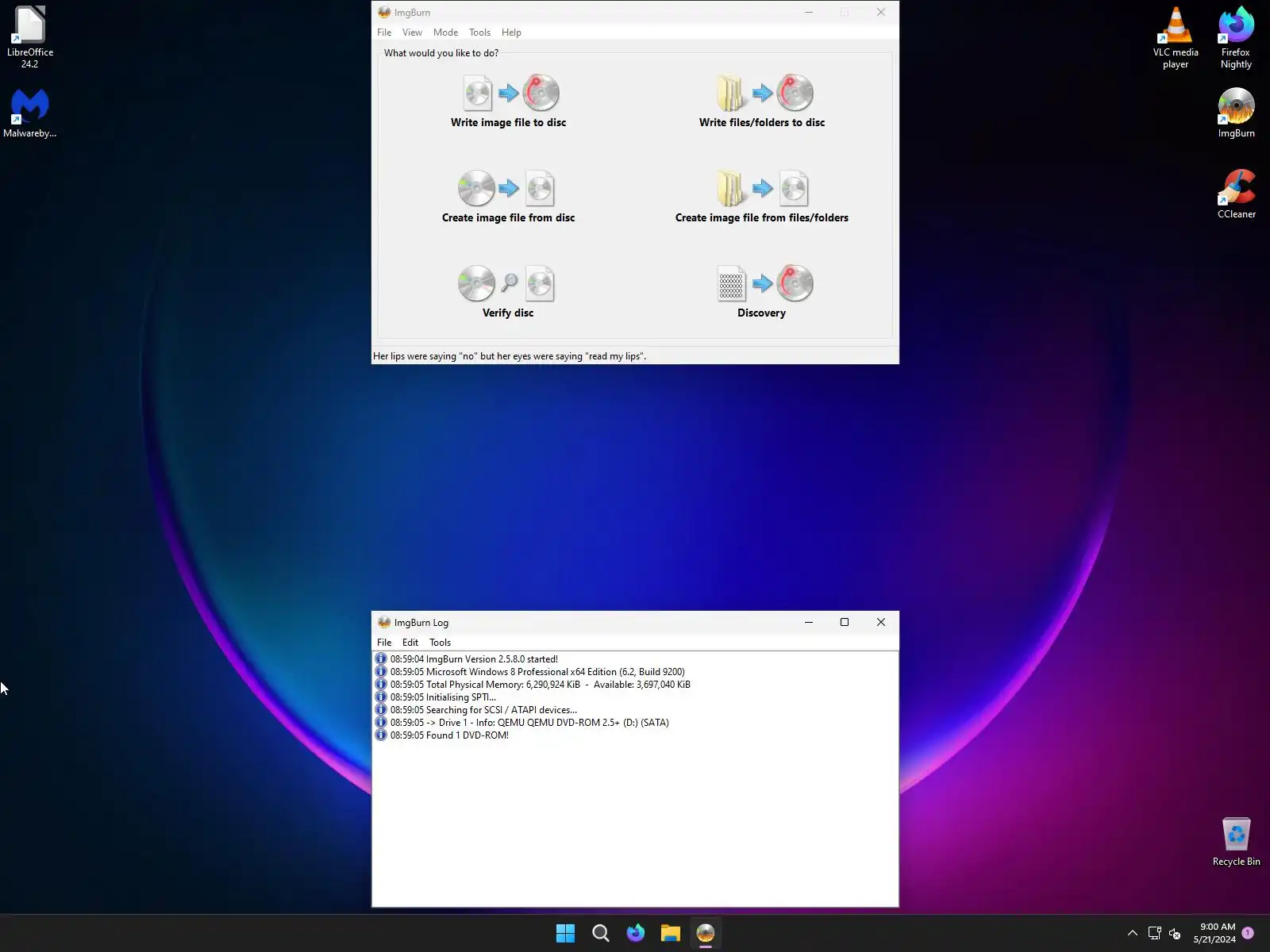Select Write files/folders to disc mode
This screenshot has width=1270, height=952.
(x=762, y=102)
